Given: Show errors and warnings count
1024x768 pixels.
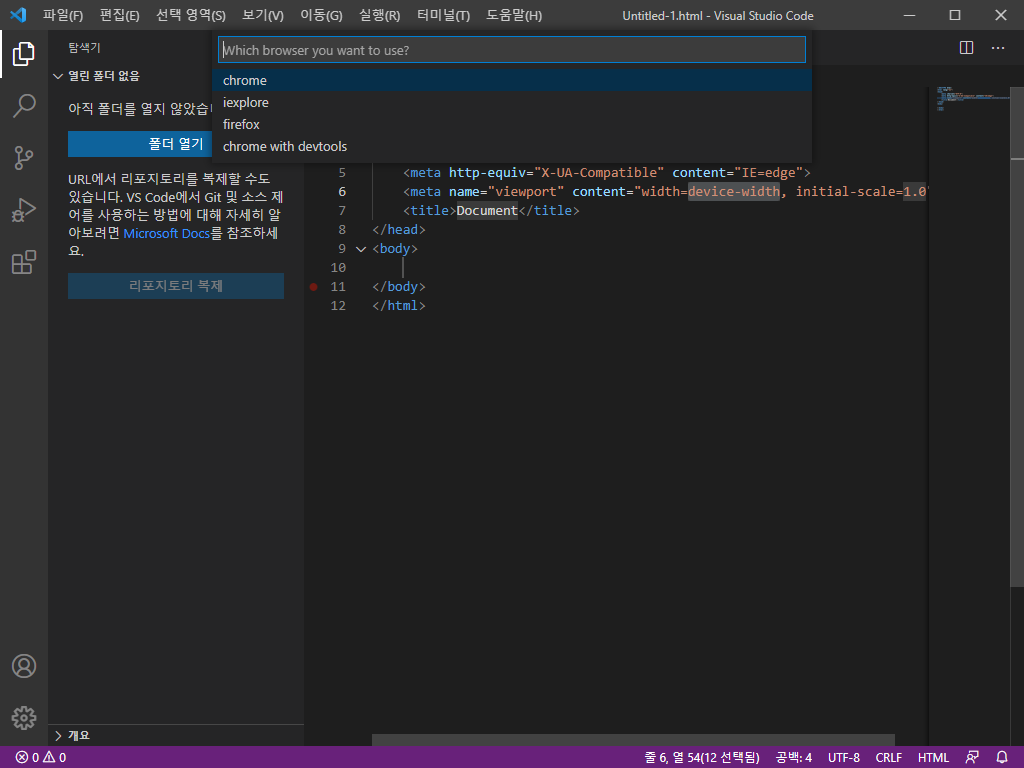Looking at the screenshot, I should (40, 758).
